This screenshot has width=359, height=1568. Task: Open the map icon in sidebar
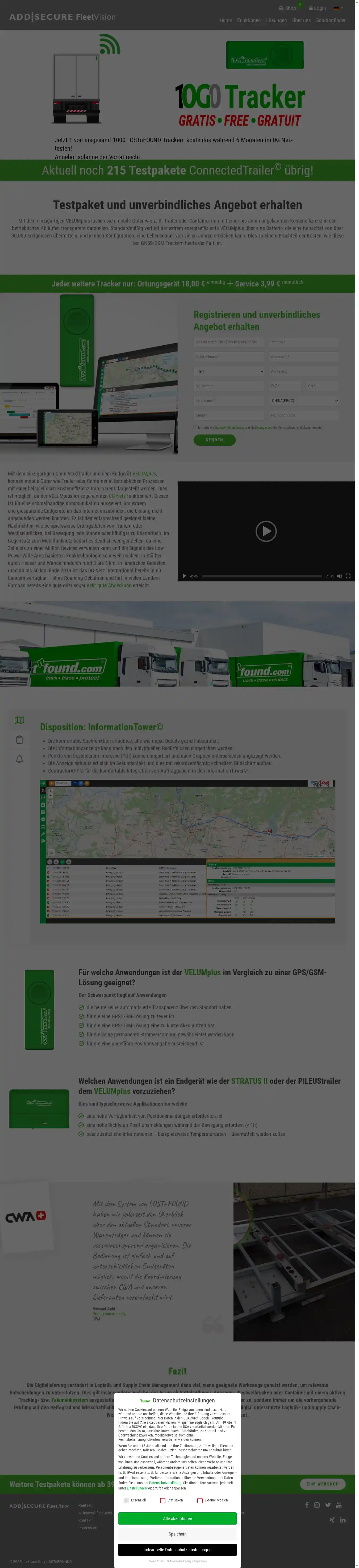click(x=19, y=720)
